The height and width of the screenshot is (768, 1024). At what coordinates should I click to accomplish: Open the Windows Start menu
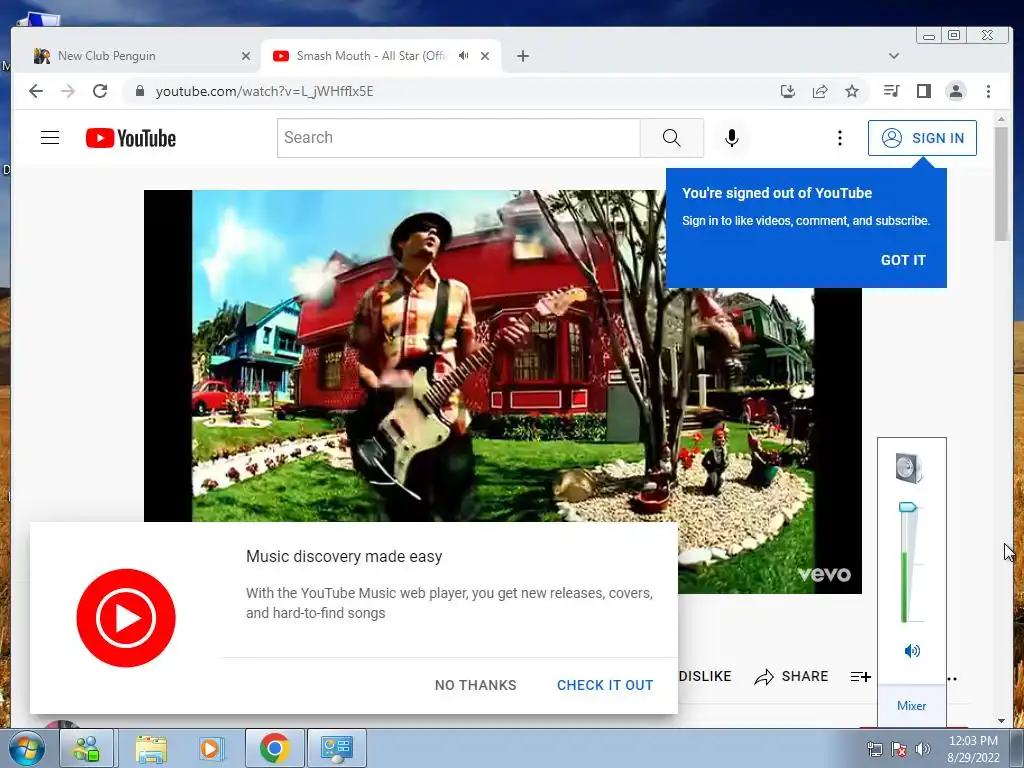click(x=26, y=748)
